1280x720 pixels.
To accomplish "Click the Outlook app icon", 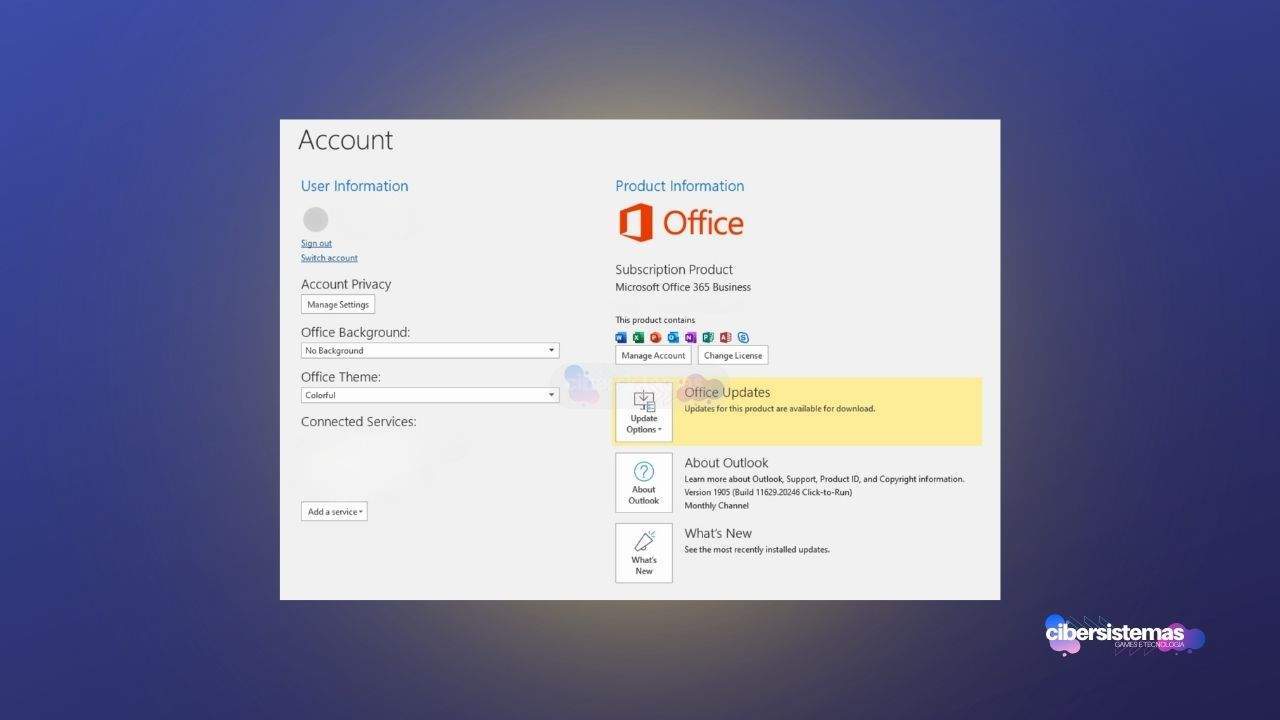I will [673, 337].
